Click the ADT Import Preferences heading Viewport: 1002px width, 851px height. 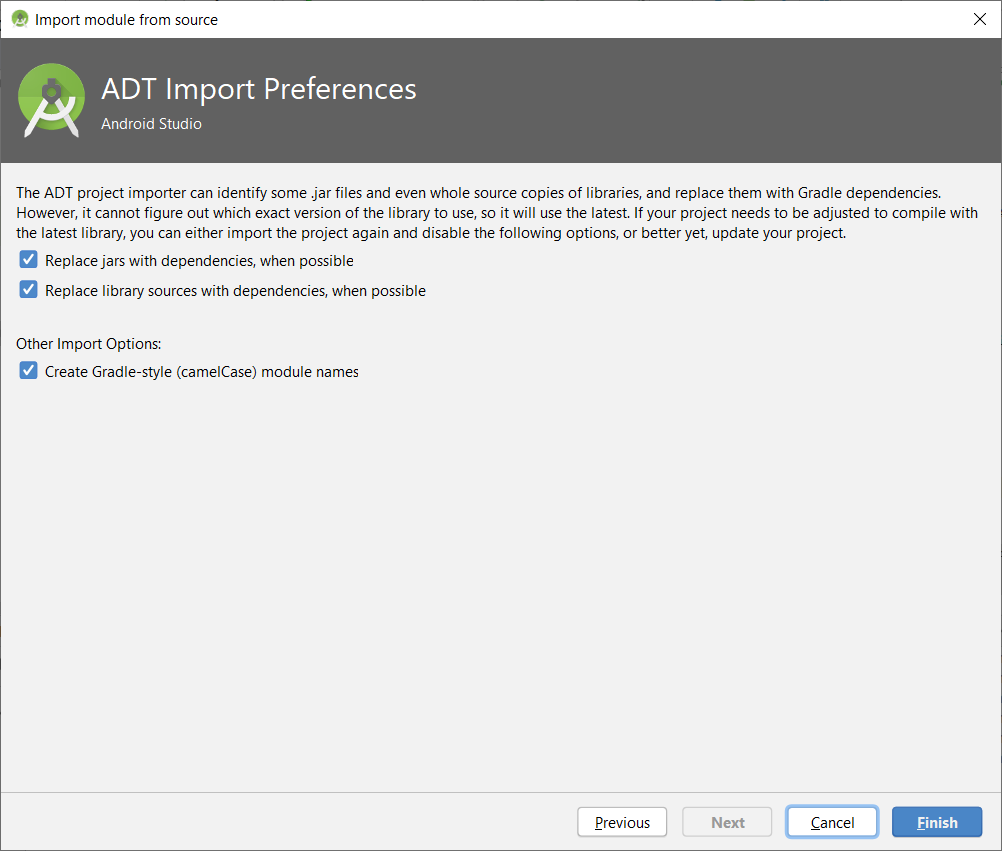coord(258,89)
